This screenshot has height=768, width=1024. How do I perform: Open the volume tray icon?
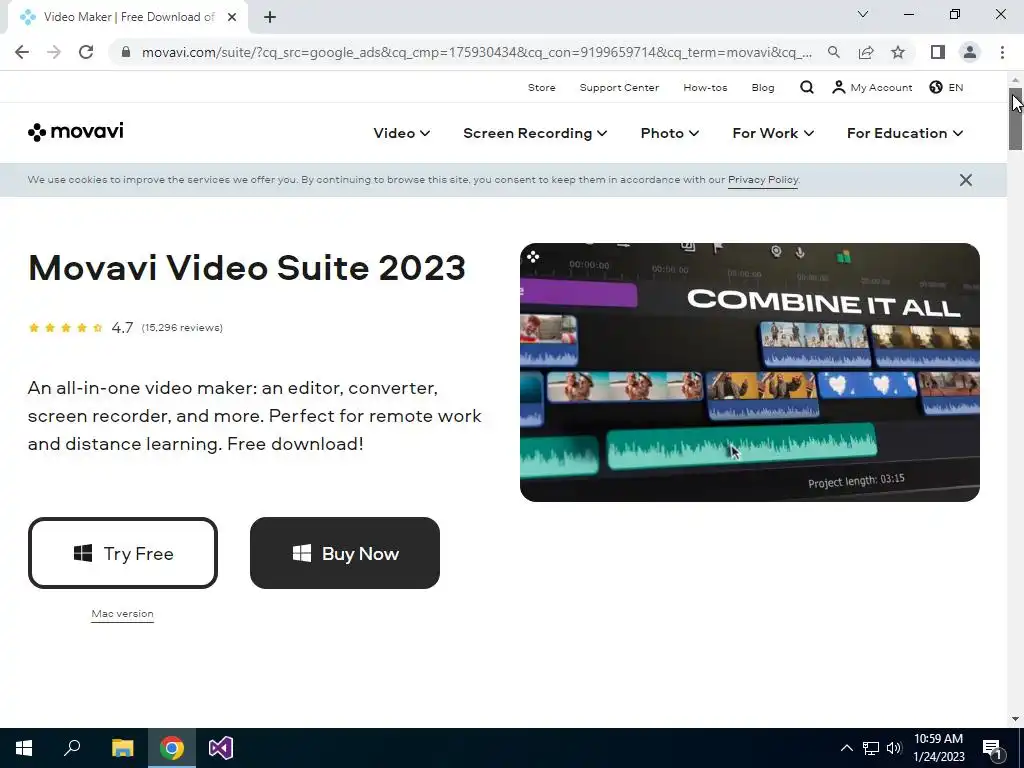point(894,748)
